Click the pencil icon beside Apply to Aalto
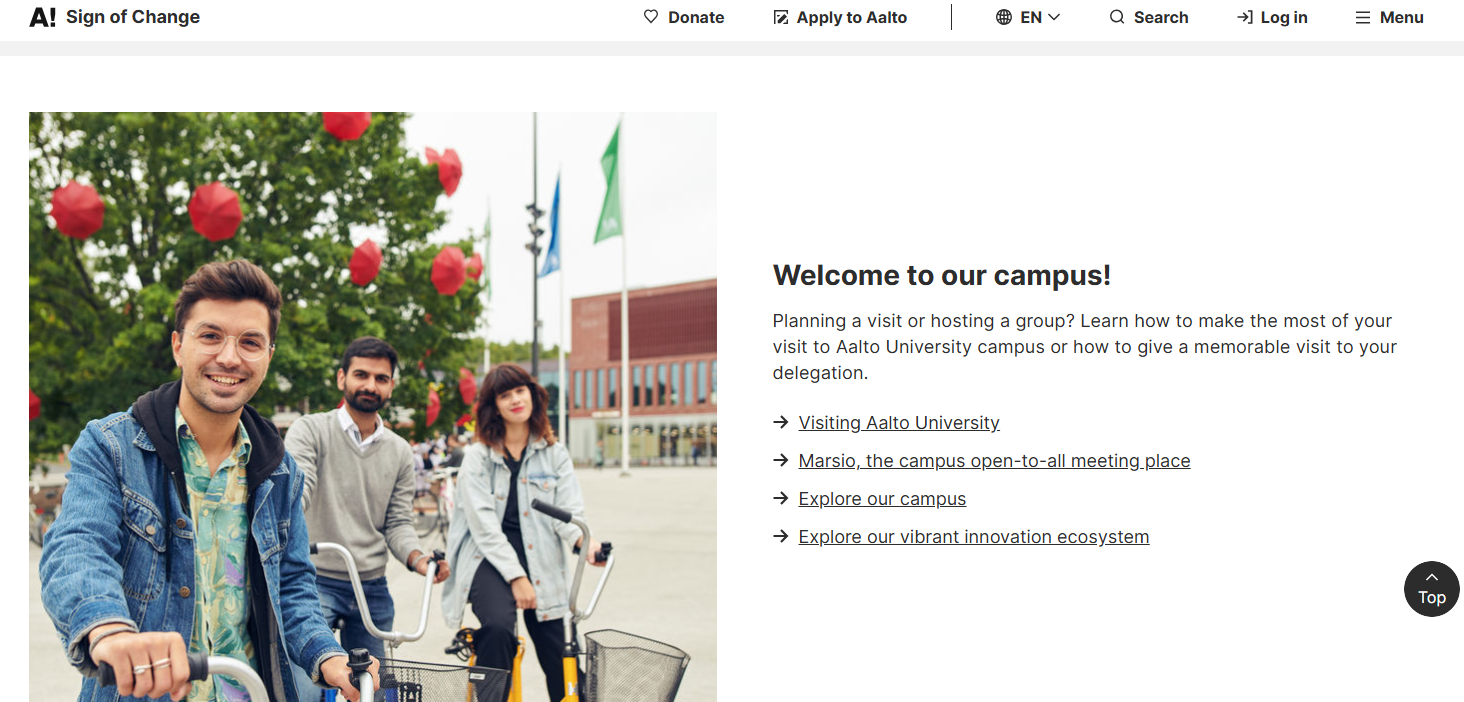1464x702 pixels. point(781,17)
